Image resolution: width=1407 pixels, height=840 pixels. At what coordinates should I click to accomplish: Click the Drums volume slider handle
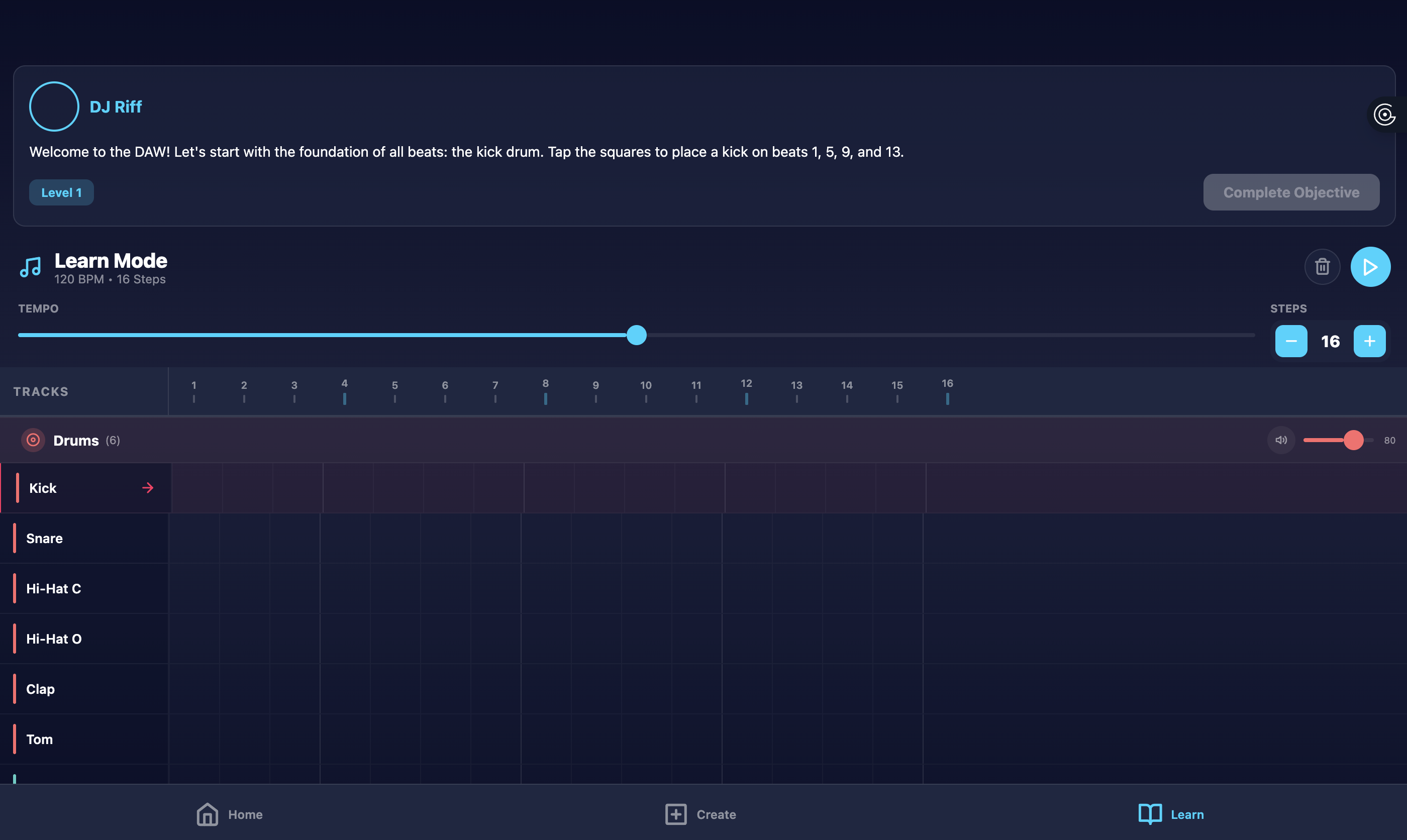[1353, 440]
